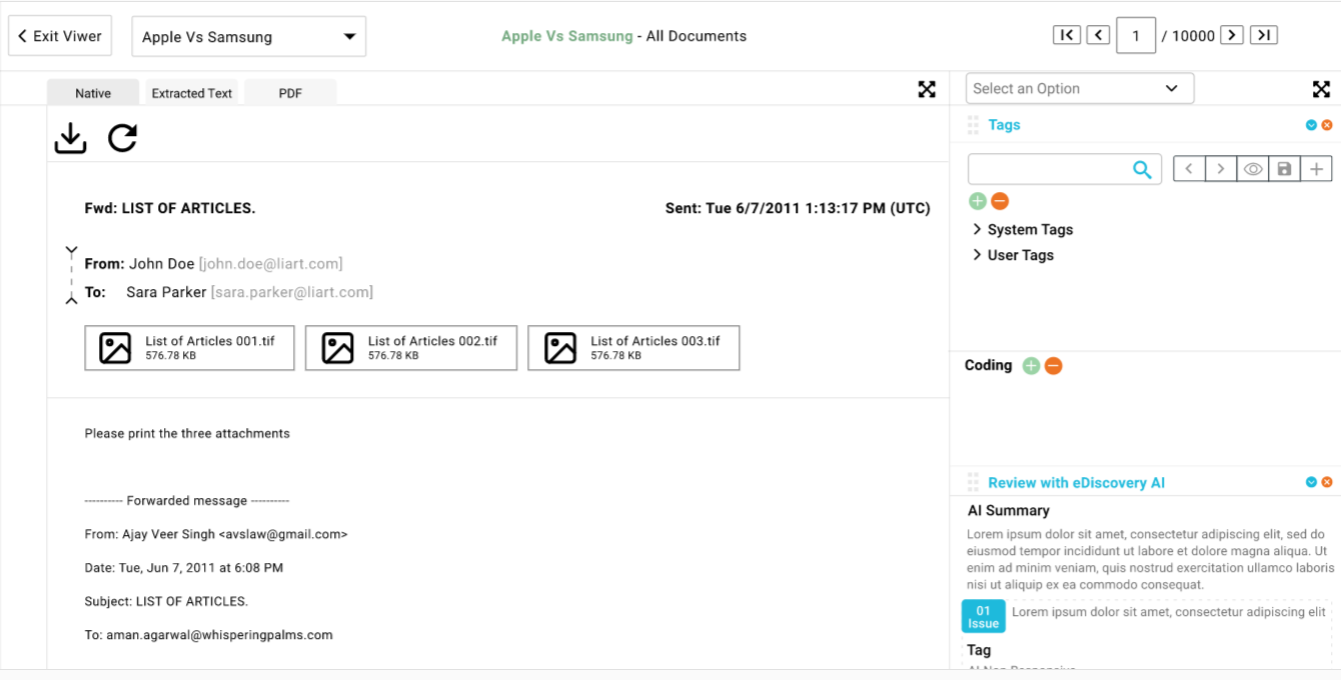Go to the last document

(x=1264, y=36)
